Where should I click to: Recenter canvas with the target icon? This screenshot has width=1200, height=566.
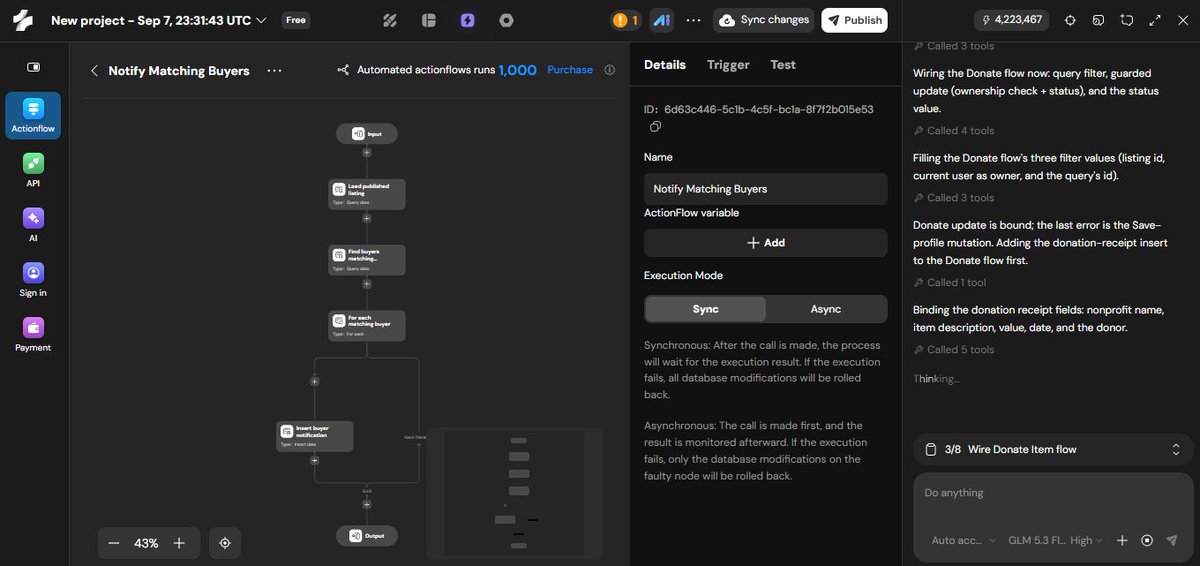tap(225, 543)
